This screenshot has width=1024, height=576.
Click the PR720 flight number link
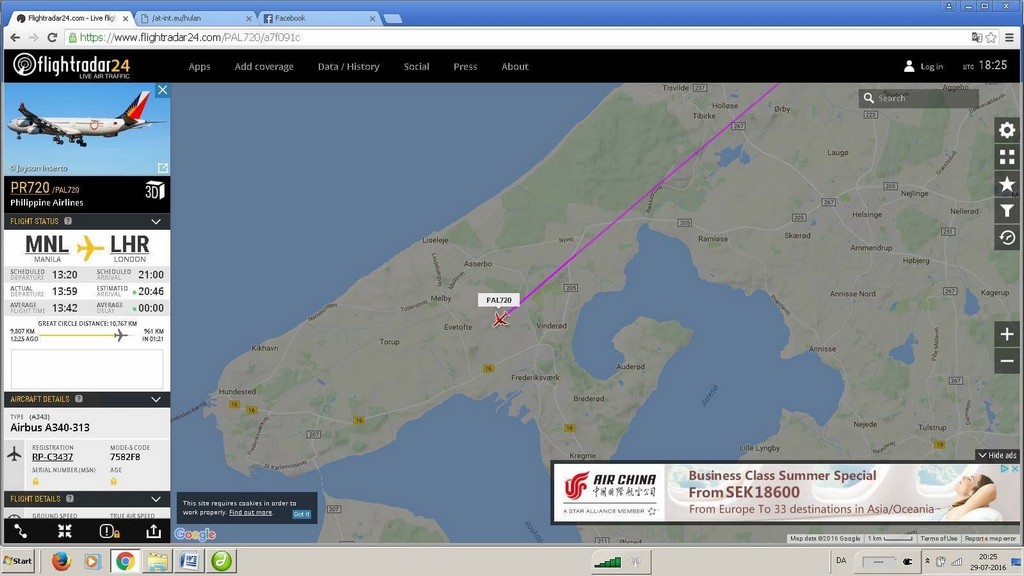pyautogui.click(x=30, y=187)
